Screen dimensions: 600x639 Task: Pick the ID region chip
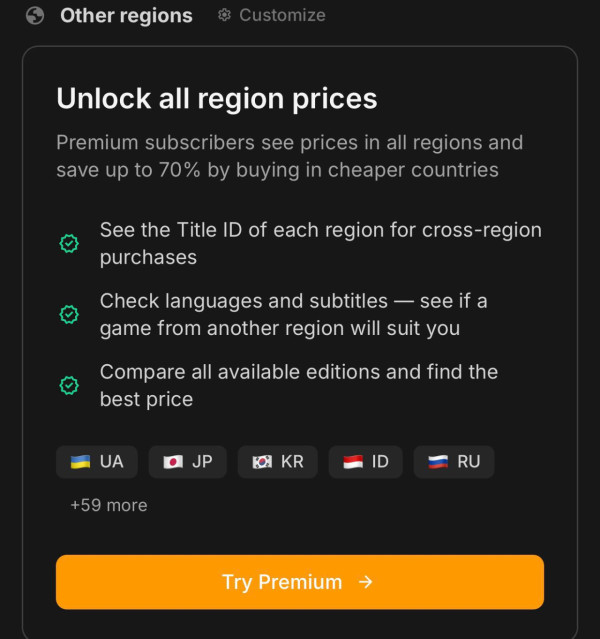coord(366,462)
